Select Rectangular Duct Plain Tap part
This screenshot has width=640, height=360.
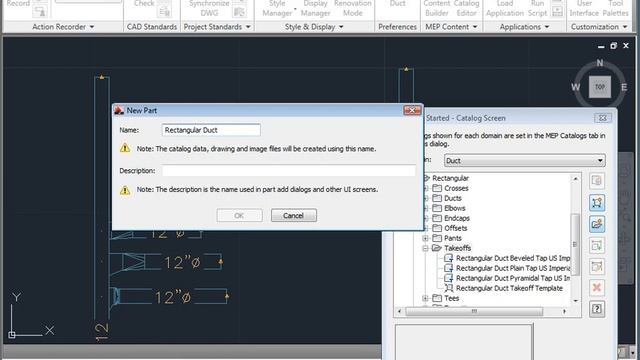[508, 268]
